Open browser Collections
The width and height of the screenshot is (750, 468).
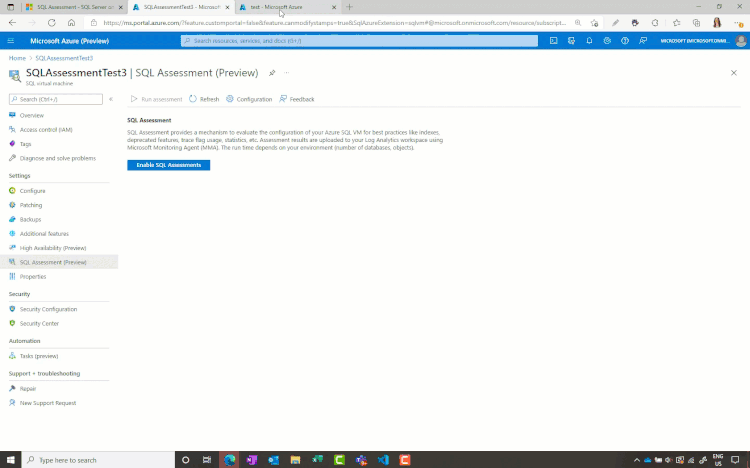[x=696, y=22]
